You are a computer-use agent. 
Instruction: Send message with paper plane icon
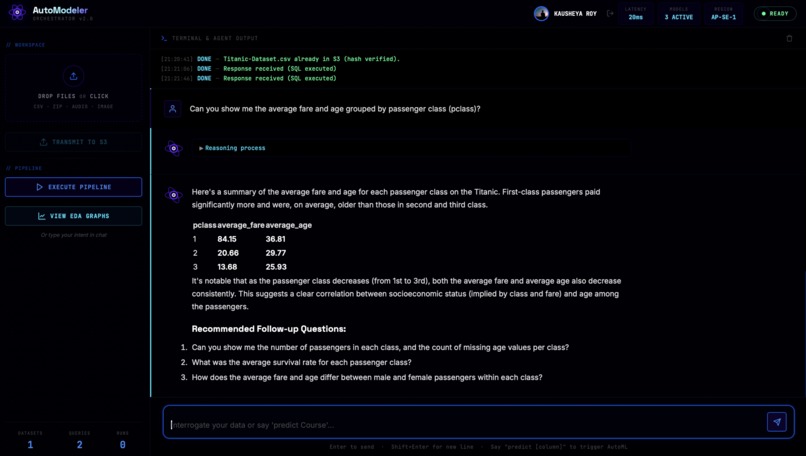coord(777,422)
